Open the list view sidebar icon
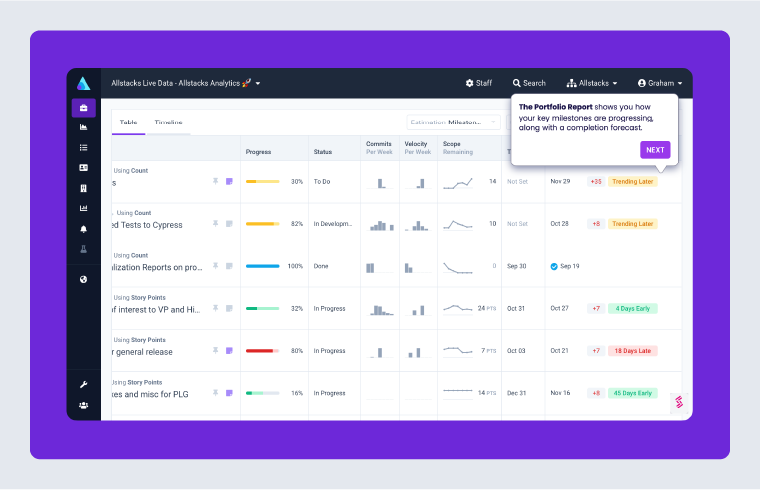This screenshot has width=760, height=490. click(x=84, y=147)
